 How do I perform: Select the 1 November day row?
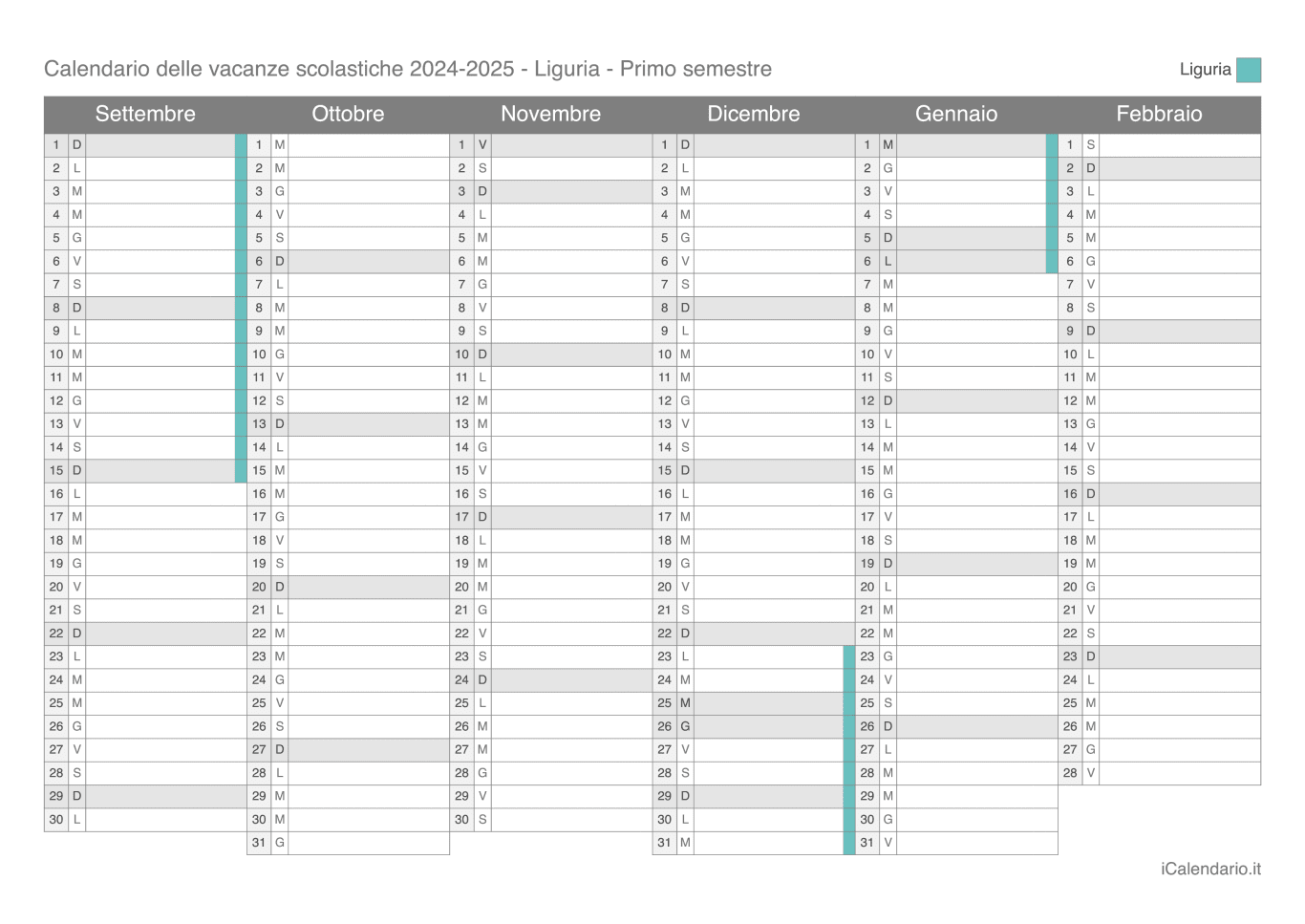coord(550,145)
